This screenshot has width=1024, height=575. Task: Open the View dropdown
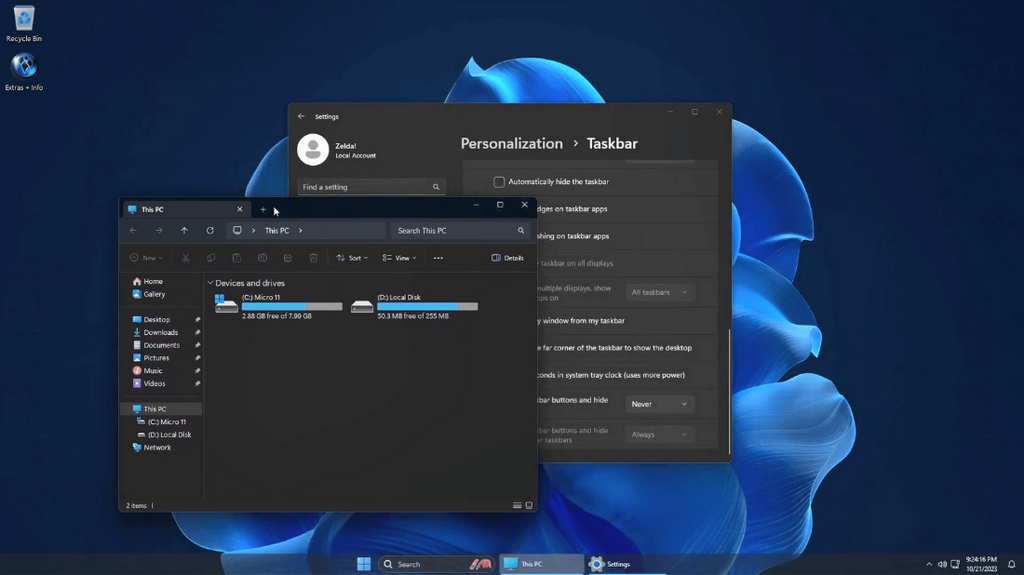point(399,258)
